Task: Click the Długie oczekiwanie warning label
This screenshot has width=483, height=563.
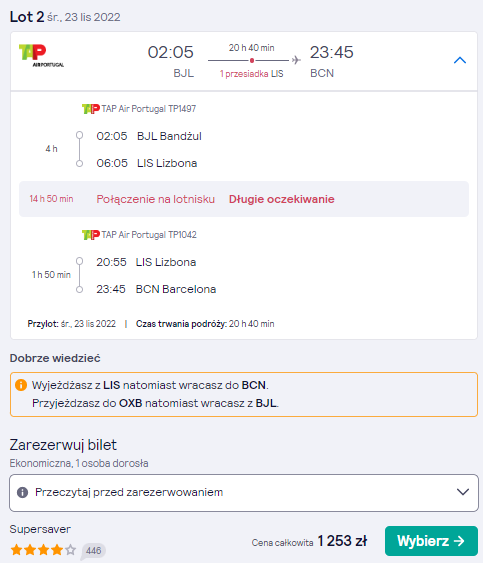Action: (x=282, y=199)
